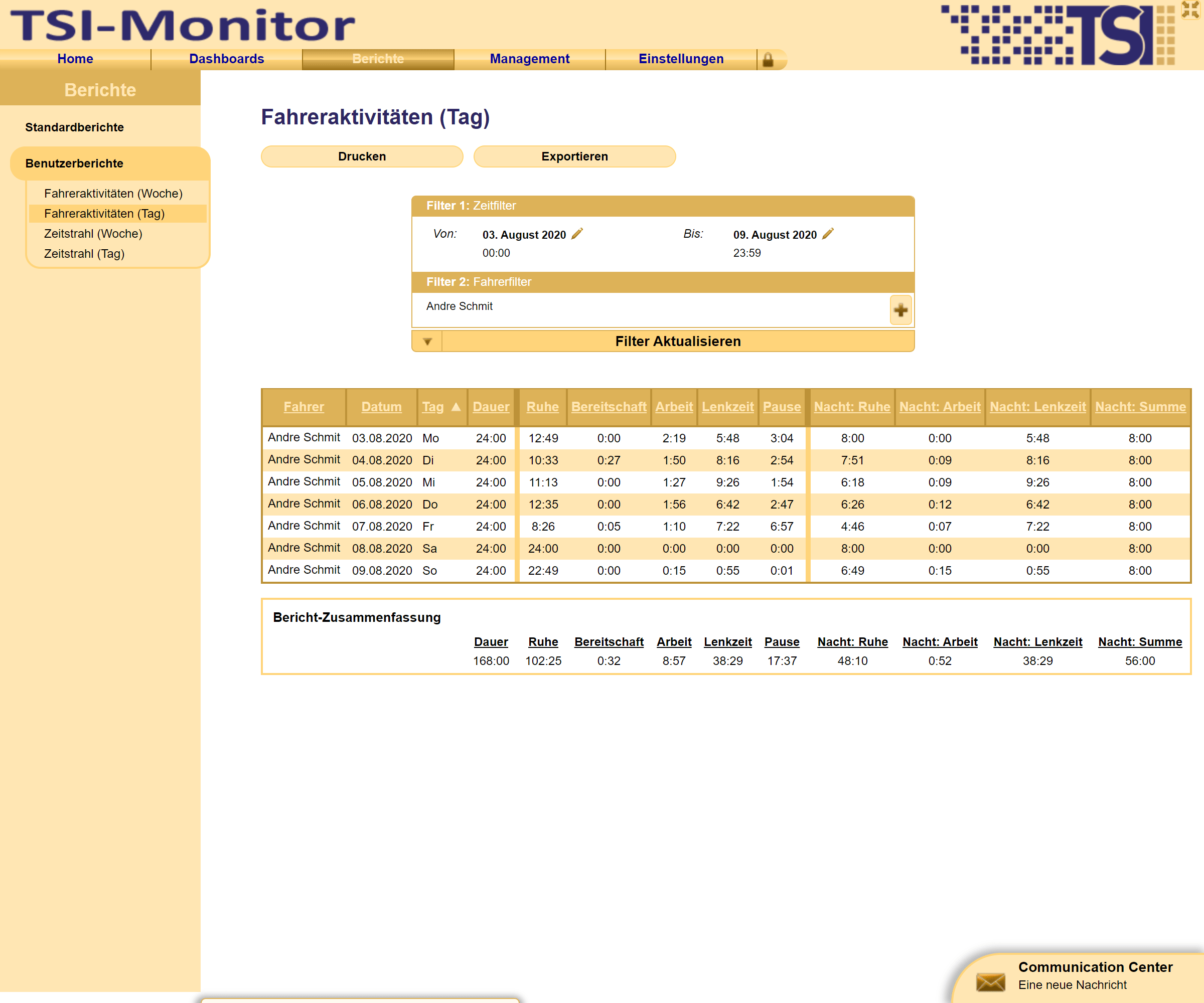Screen dimensions: 1204x1003
Task: Sort table by Nacht: Summe column
Action: point(1140,406)
